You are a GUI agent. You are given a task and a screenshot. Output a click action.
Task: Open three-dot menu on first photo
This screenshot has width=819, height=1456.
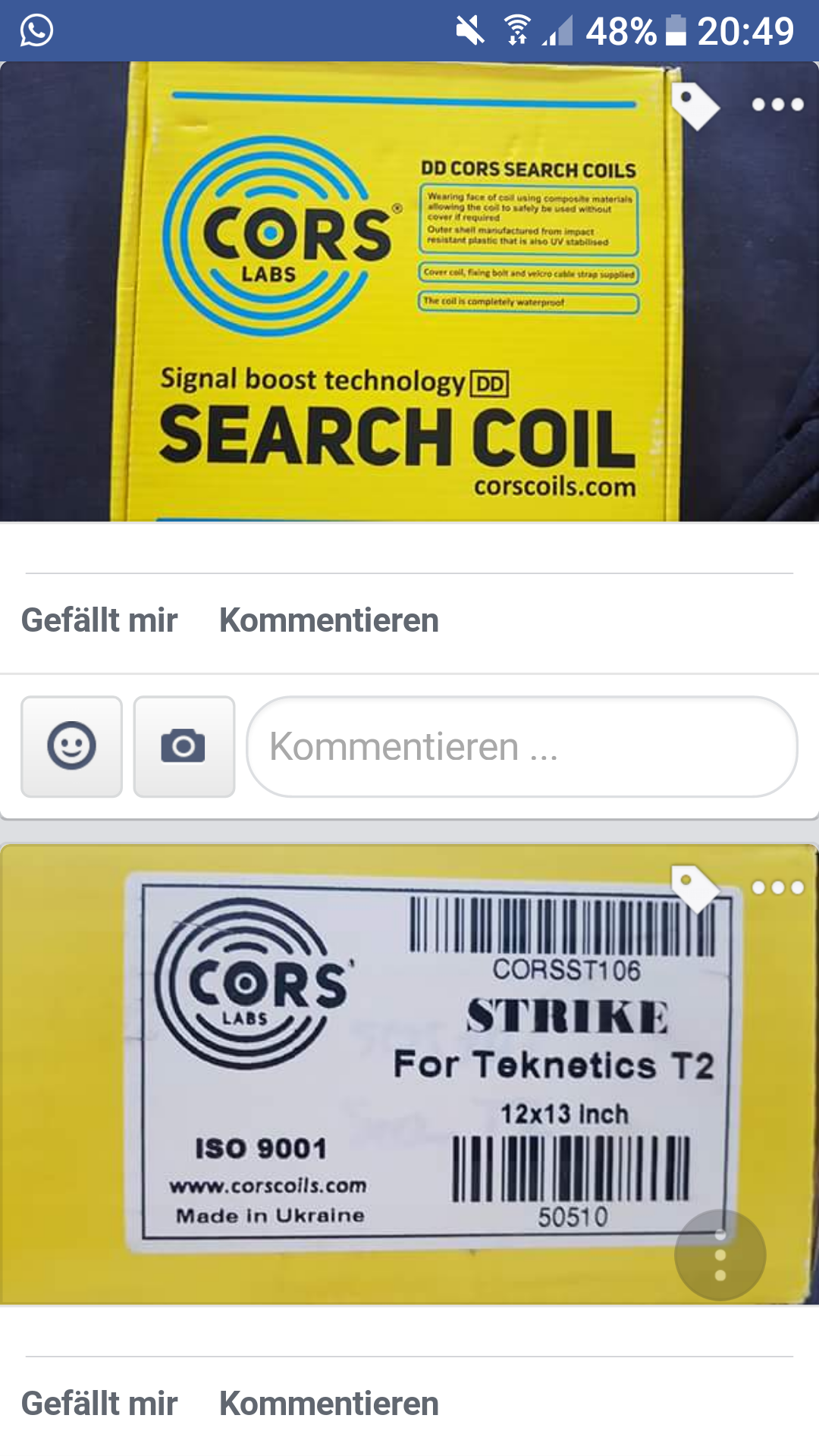777,105
